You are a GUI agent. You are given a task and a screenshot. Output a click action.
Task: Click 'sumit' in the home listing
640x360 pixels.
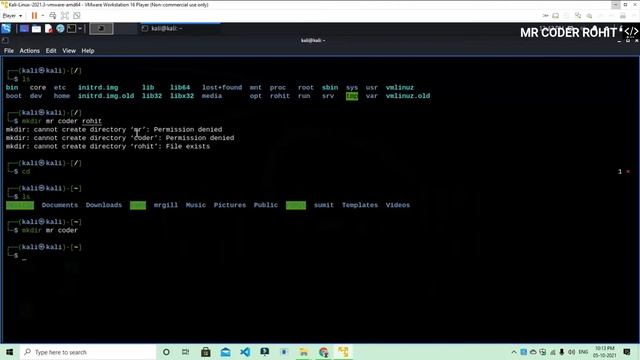(x=324, y=205)
